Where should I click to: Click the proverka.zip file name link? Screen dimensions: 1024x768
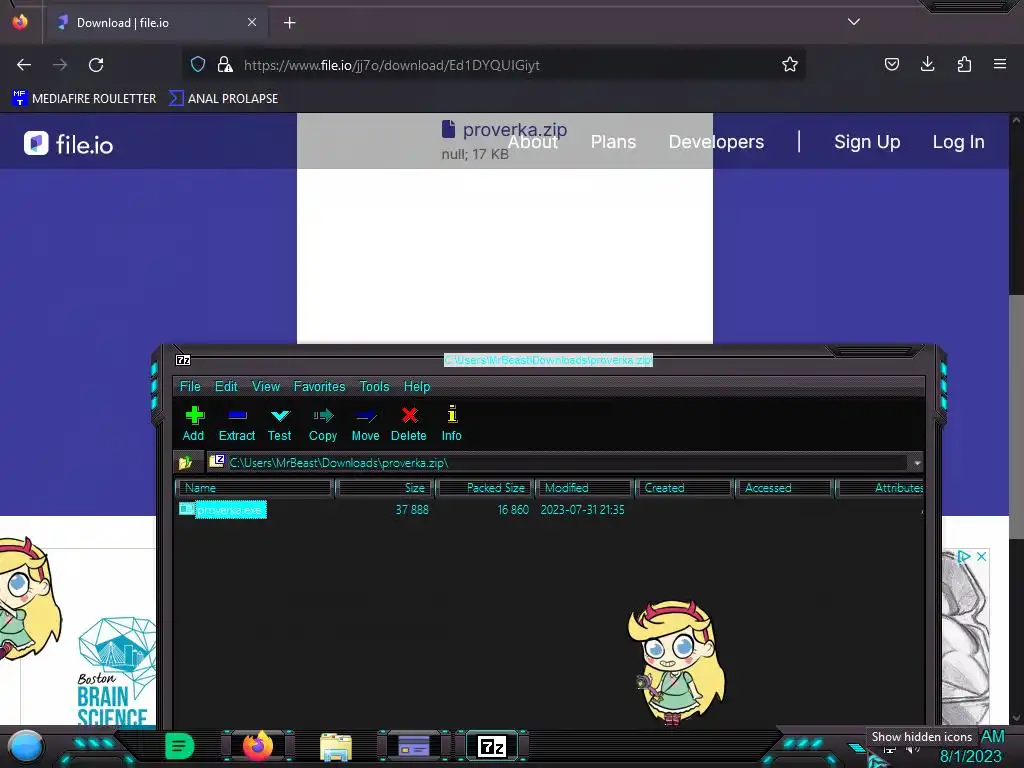point(515,130)
